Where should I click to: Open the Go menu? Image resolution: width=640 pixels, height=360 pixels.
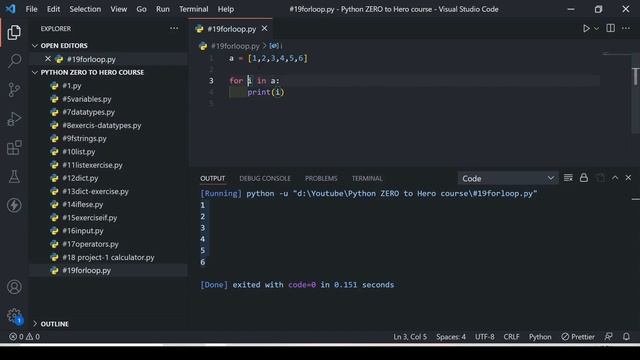141,9
